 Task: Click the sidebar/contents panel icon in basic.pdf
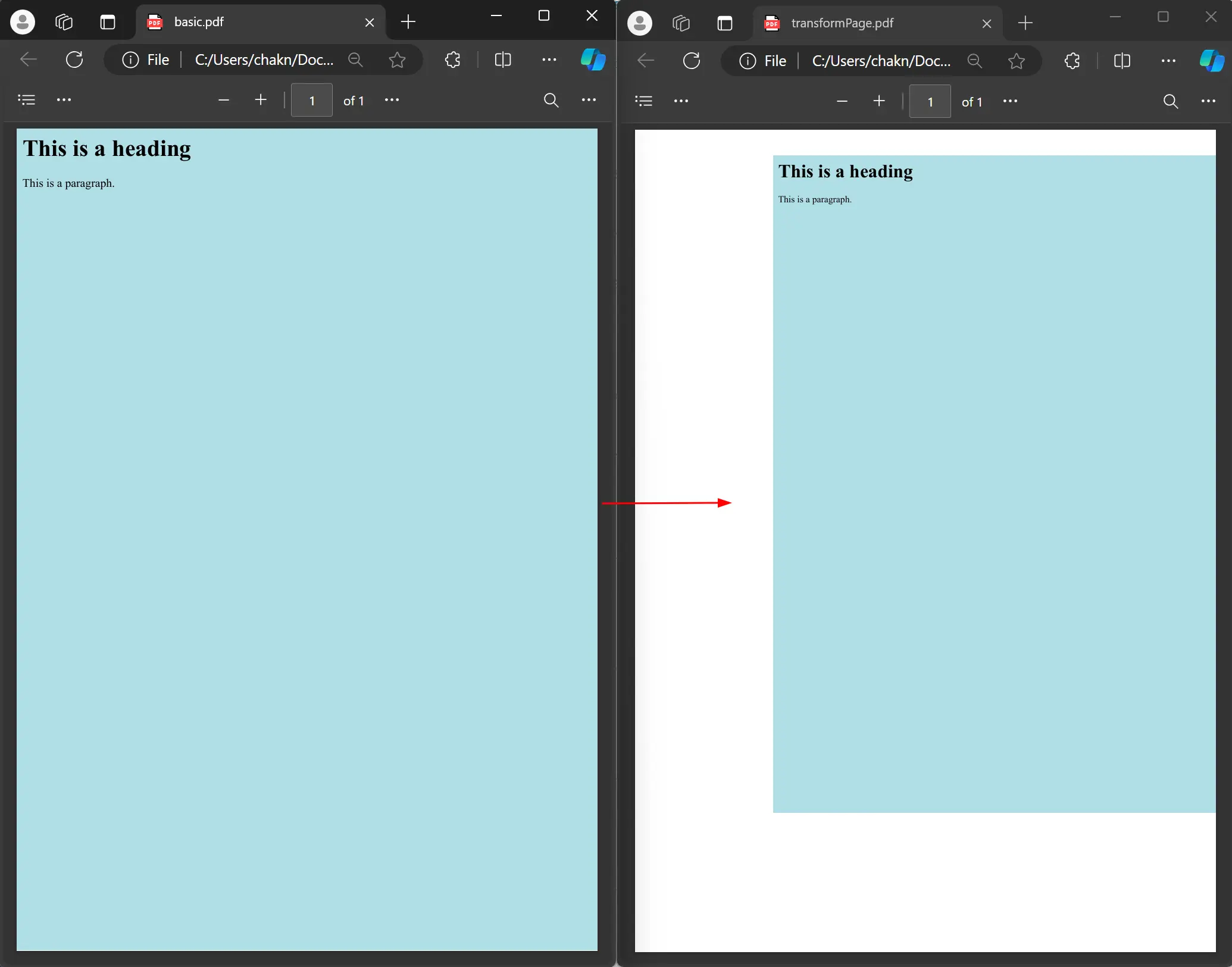click(27, 99)
